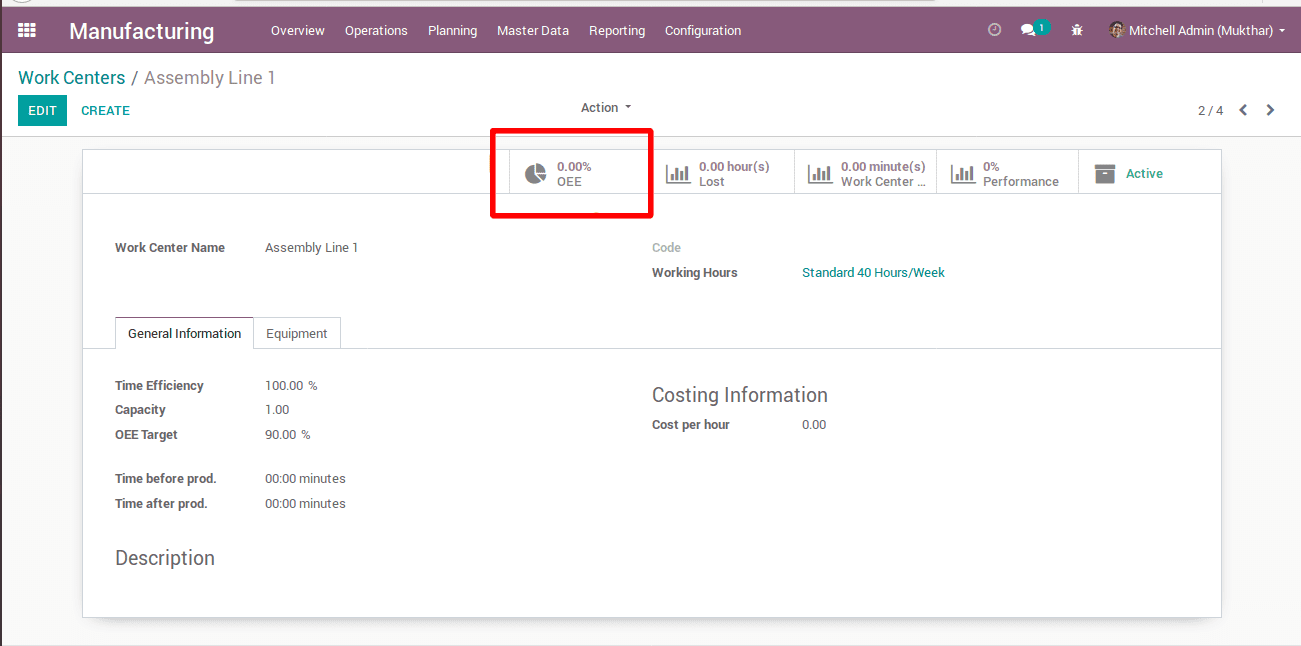Open the Configuration menu
This screenshot has height=646, width=1301.
[x=703, y=30]
